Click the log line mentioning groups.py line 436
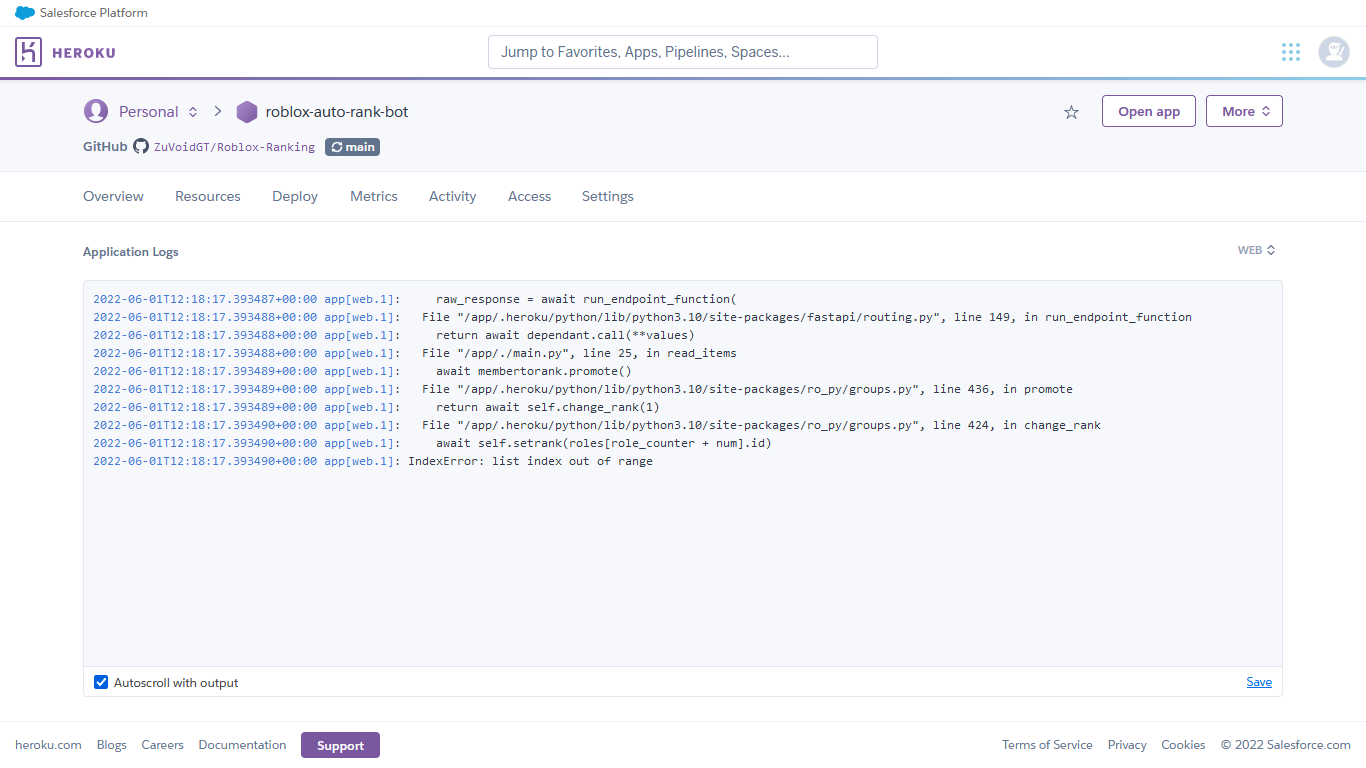The image size is (1366, 768). [x=583, y=389]
